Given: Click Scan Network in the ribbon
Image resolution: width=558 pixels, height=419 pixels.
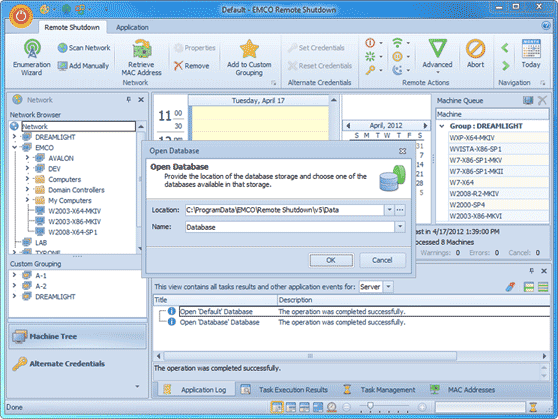Looking at the screenshot, I should (x=84, y=48).
